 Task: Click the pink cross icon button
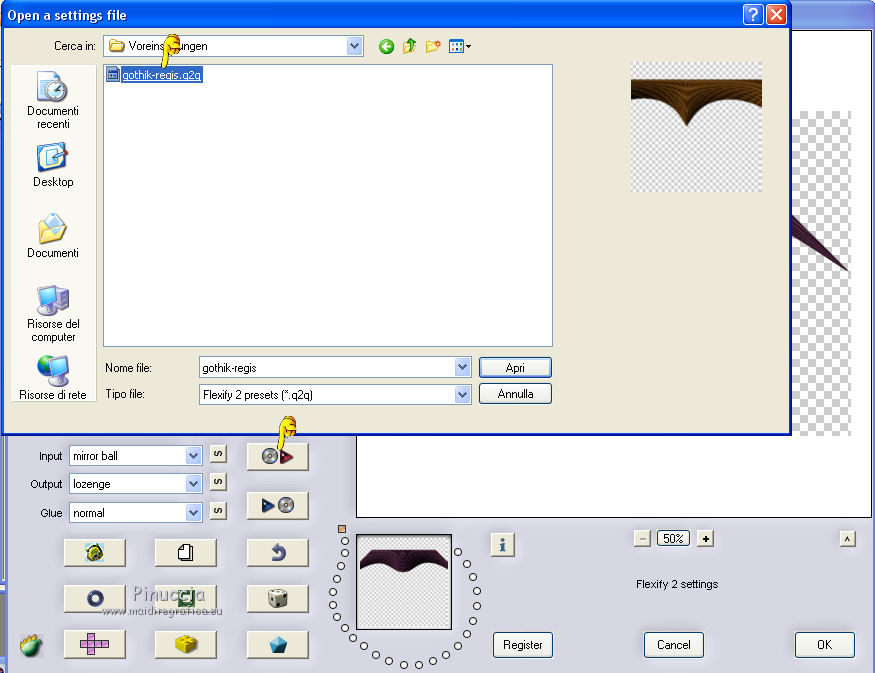click(x=94, y=645)
